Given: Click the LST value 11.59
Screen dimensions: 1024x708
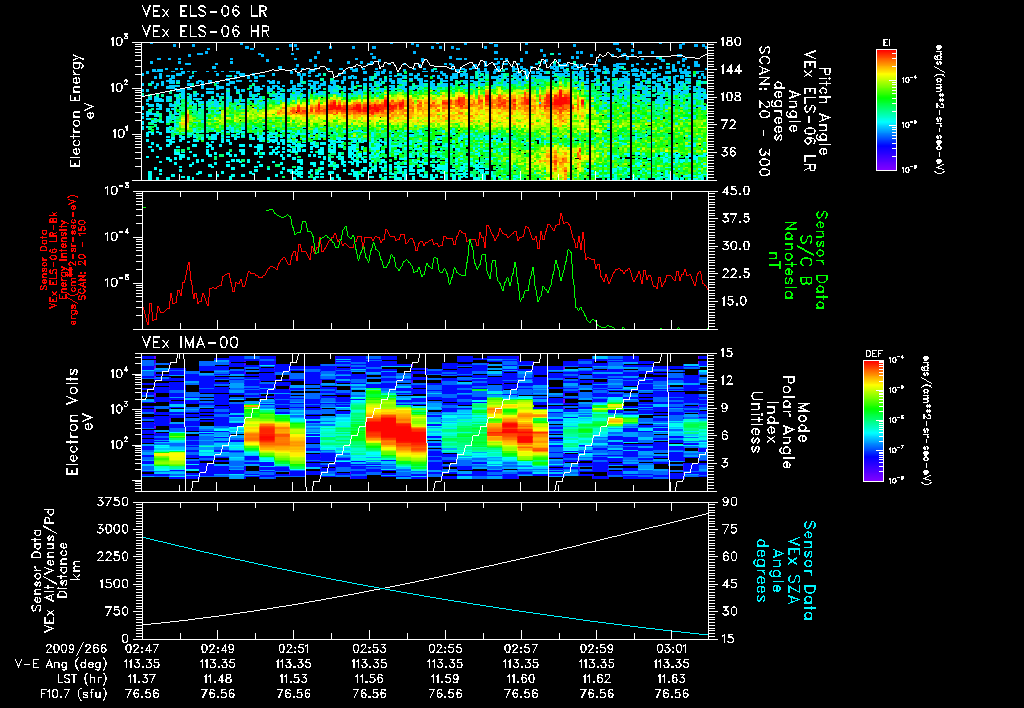Looking at the screenshot, I should (445, 679).
